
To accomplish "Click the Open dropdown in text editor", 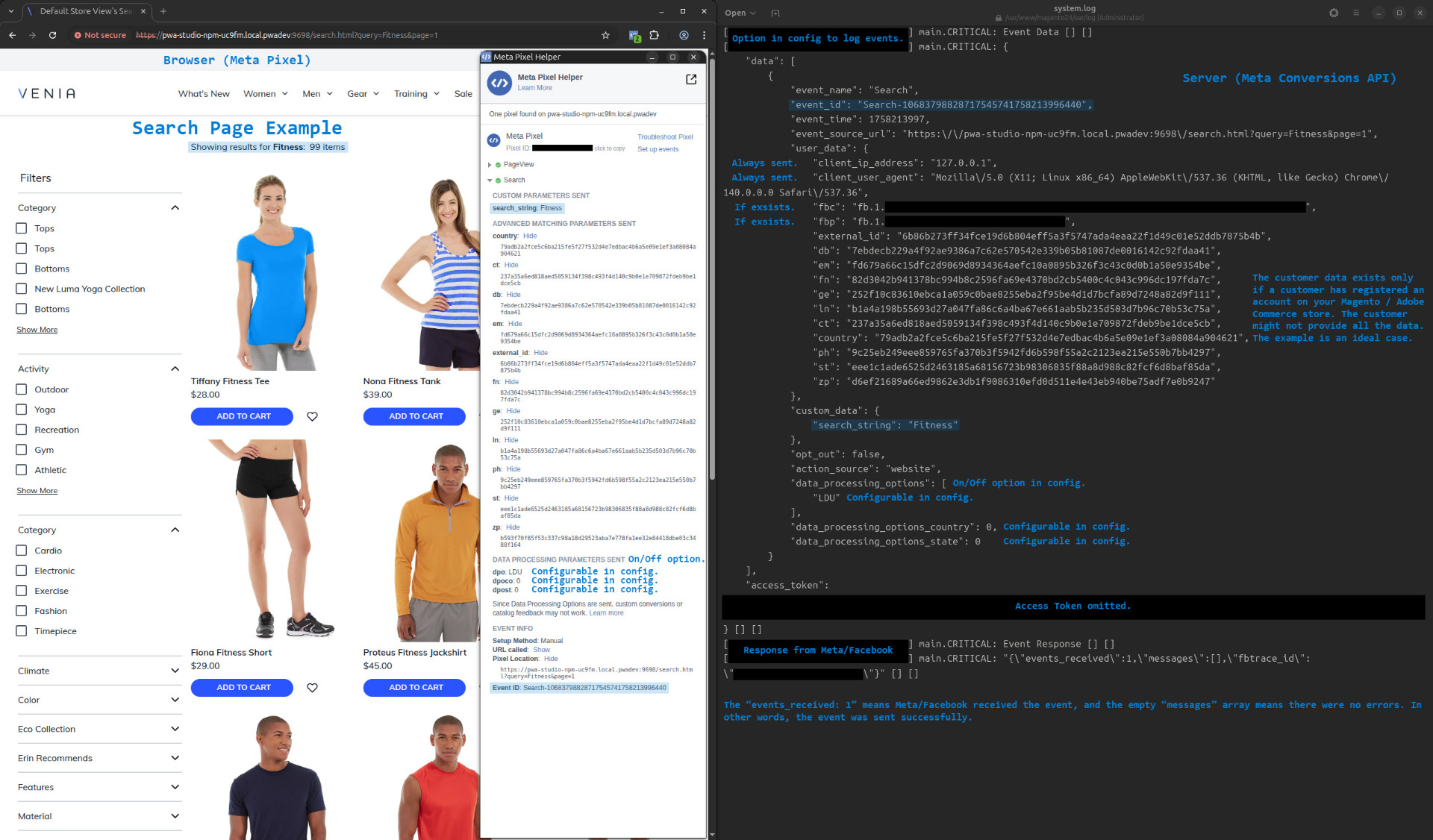I will click(740, 13).
